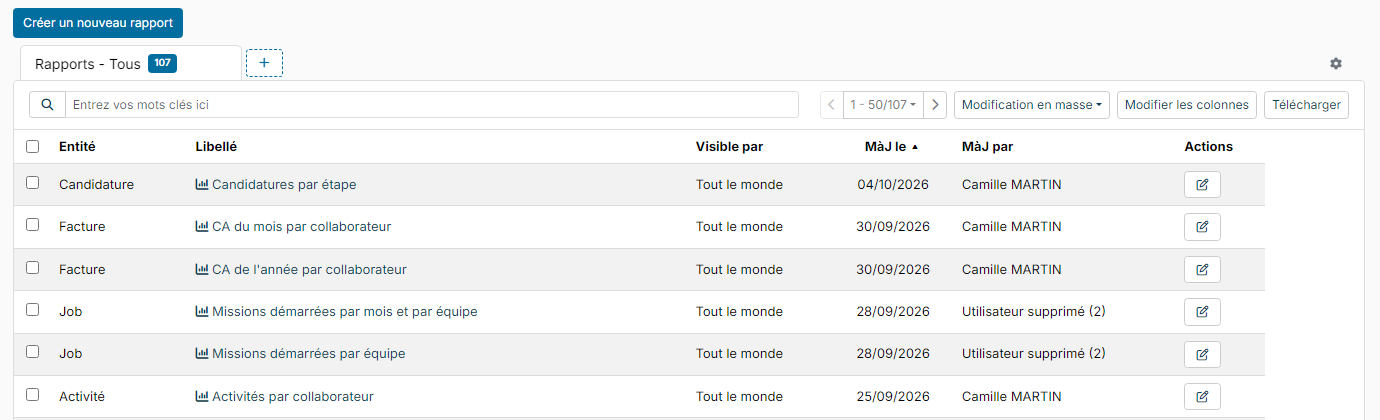Image resolution: width=1380 pixels, height=420 pixels.
Task: Open the settings gear icon
Action: point(1336,63)
